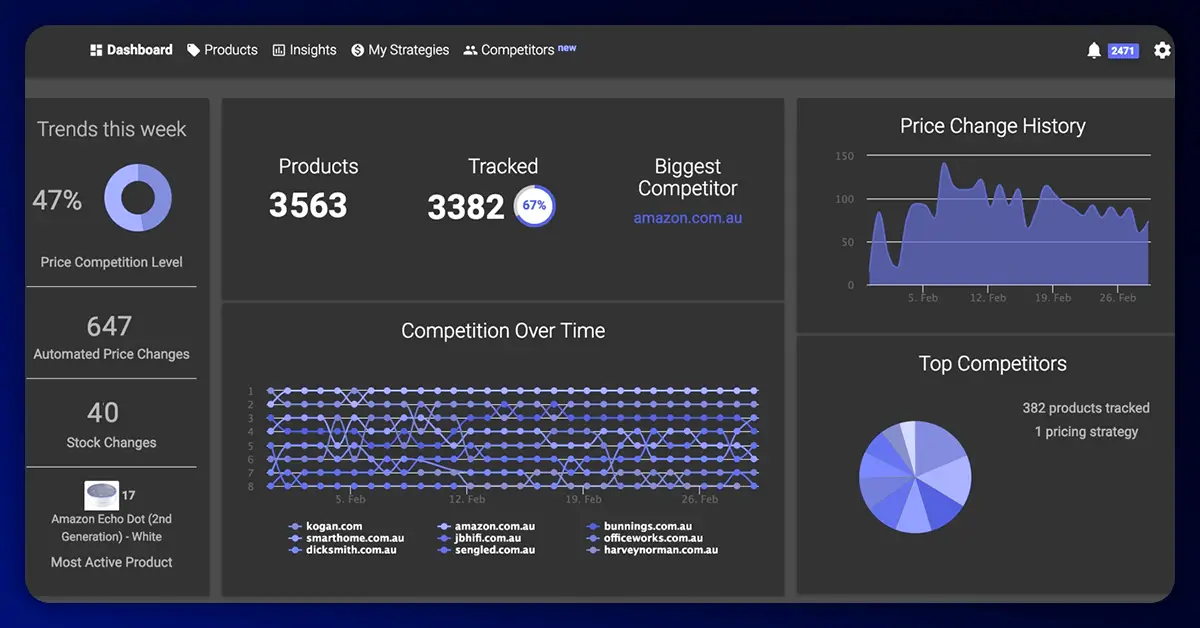Toggle bunnings.com.au legend entry

click(640, 526)
